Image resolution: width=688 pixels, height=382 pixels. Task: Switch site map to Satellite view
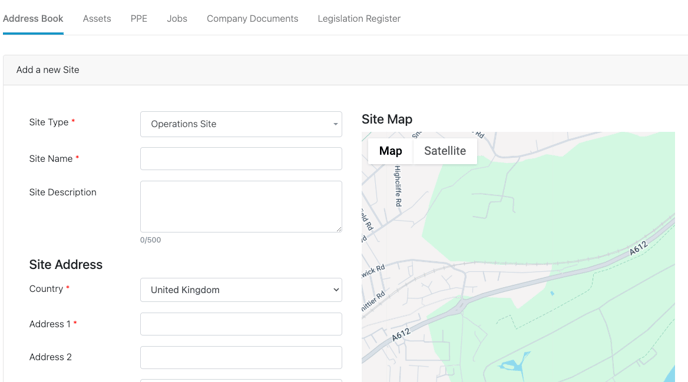click(x=445, y=151)
